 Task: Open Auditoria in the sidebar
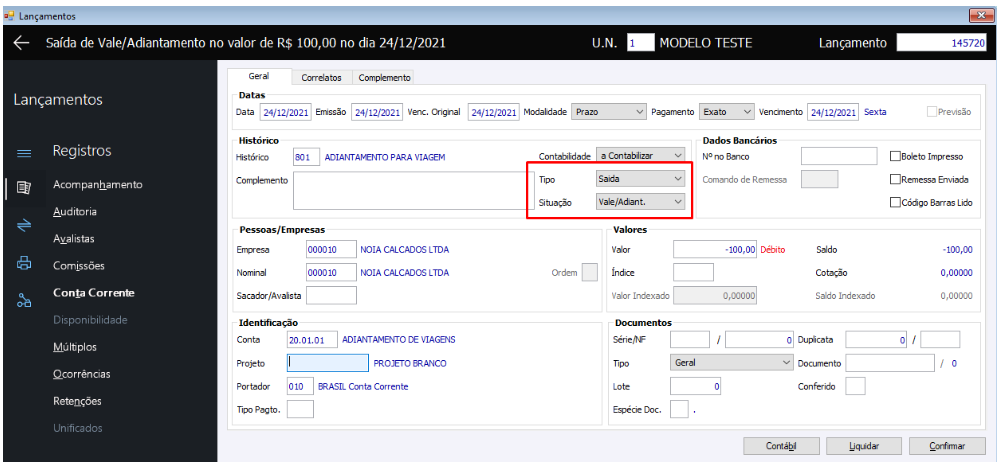tap(75, 211)
